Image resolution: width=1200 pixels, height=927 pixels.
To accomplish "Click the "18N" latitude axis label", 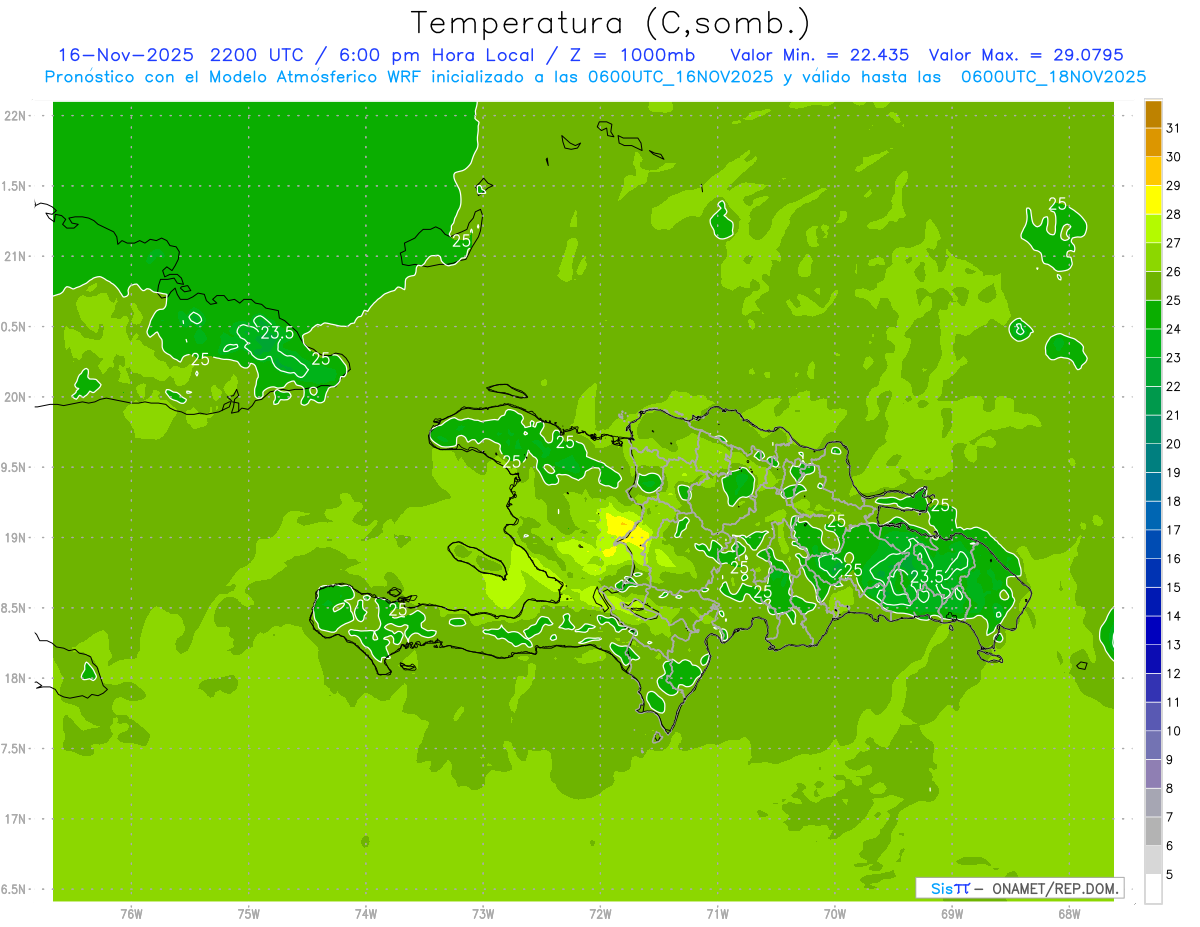I will (16, 678).
